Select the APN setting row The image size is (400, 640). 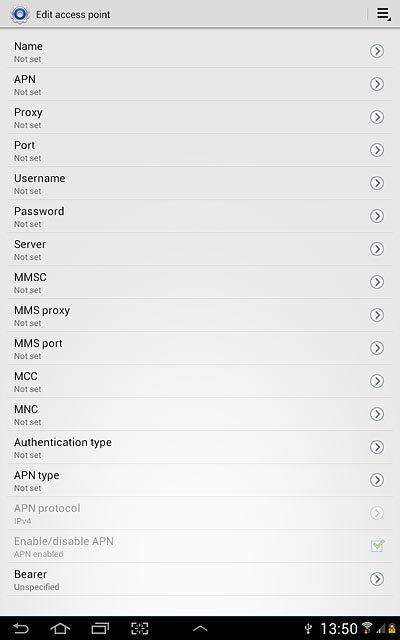[200, 84]
